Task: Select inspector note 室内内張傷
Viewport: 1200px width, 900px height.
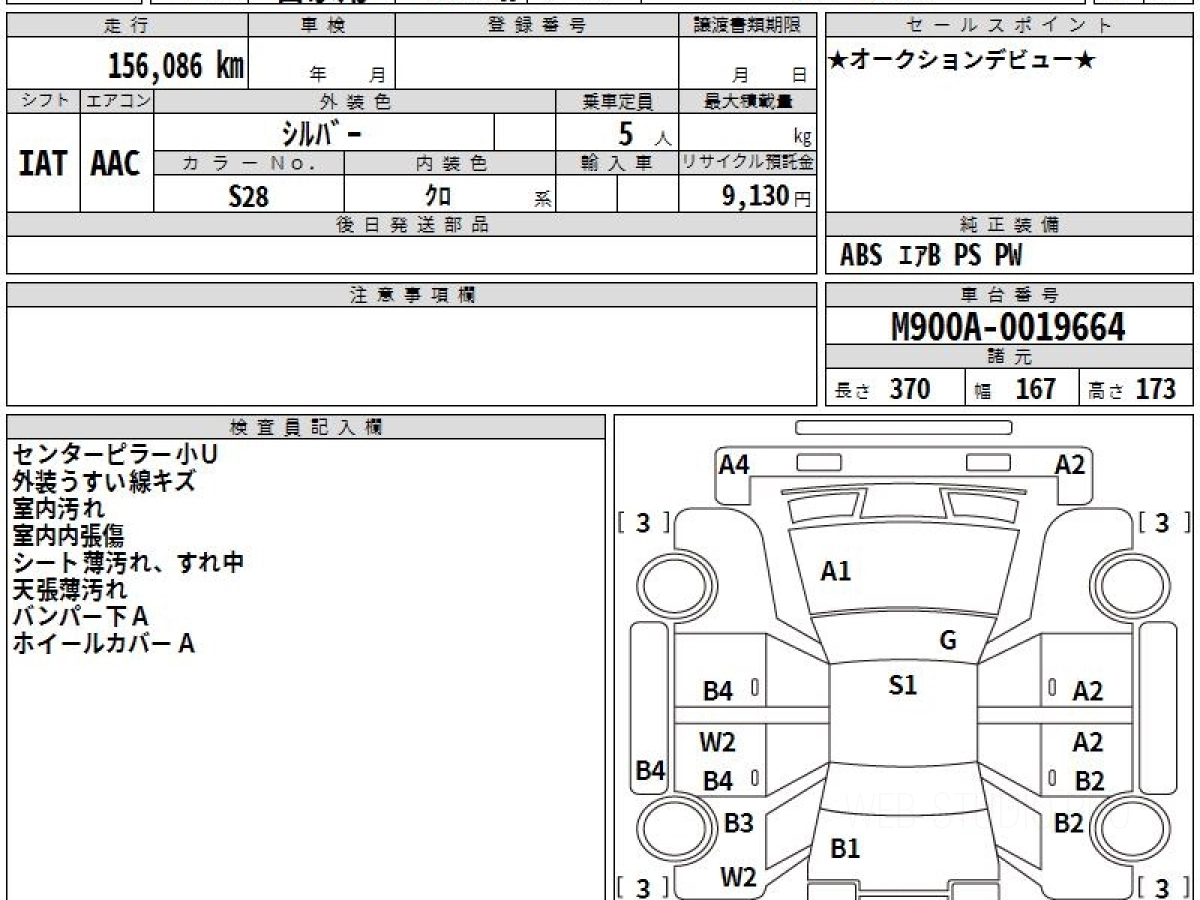Action: click(69, 536)
